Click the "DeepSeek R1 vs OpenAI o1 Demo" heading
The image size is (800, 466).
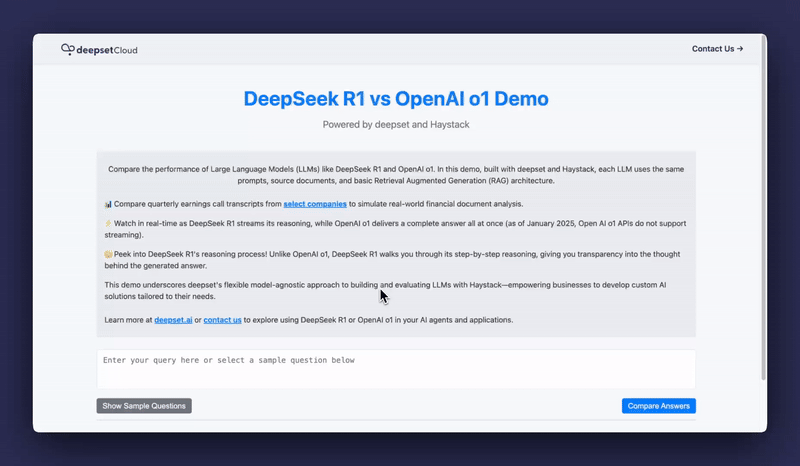click(396, 99)
